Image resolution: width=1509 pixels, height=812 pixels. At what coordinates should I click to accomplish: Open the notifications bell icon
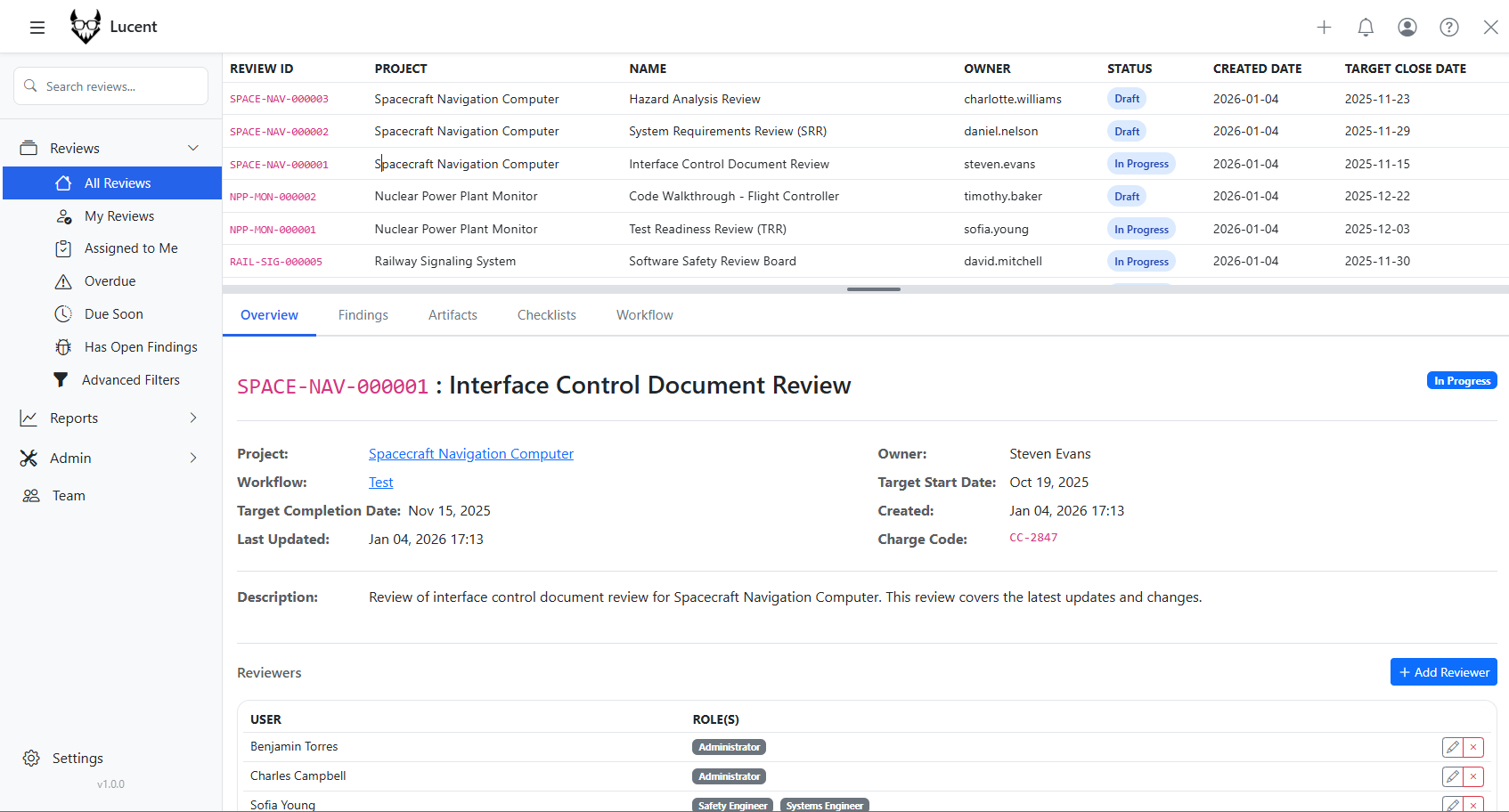point(1366,27)
